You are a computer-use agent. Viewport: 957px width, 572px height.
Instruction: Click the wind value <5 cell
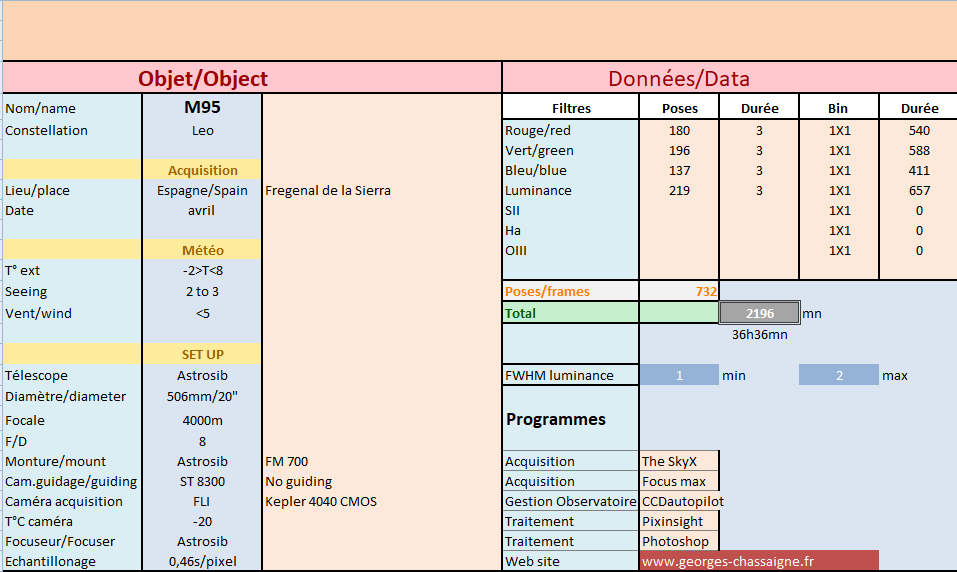[202, 313]
